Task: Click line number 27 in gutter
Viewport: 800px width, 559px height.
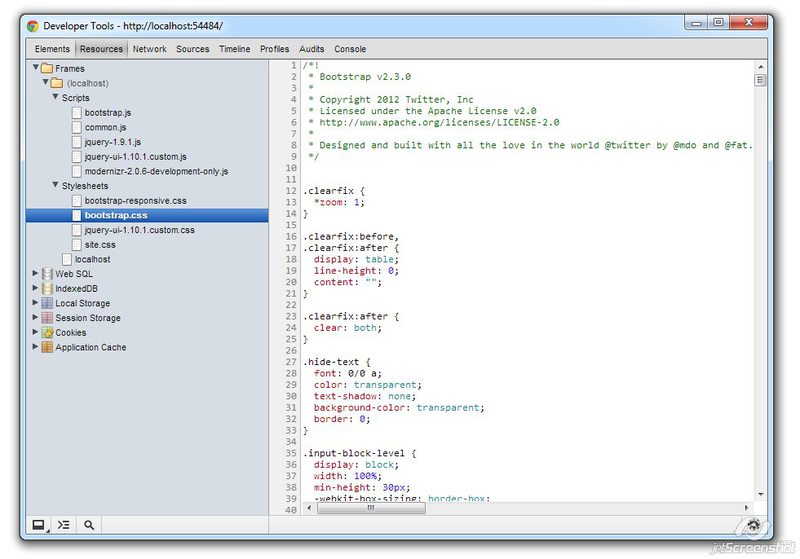Action: click(x=291, y=362)
